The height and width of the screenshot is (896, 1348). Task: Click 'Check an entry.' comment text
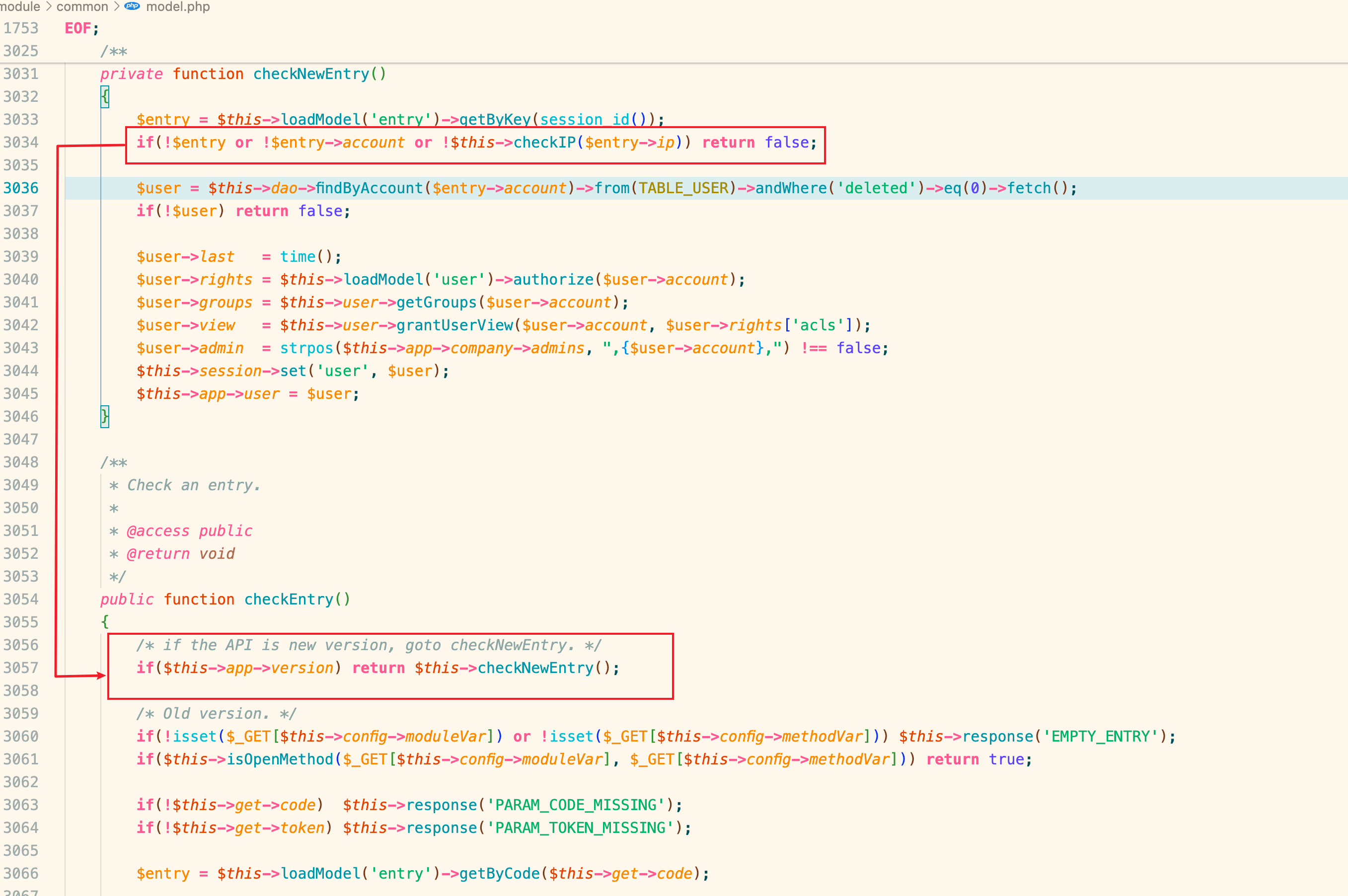[x=194, y=485]
